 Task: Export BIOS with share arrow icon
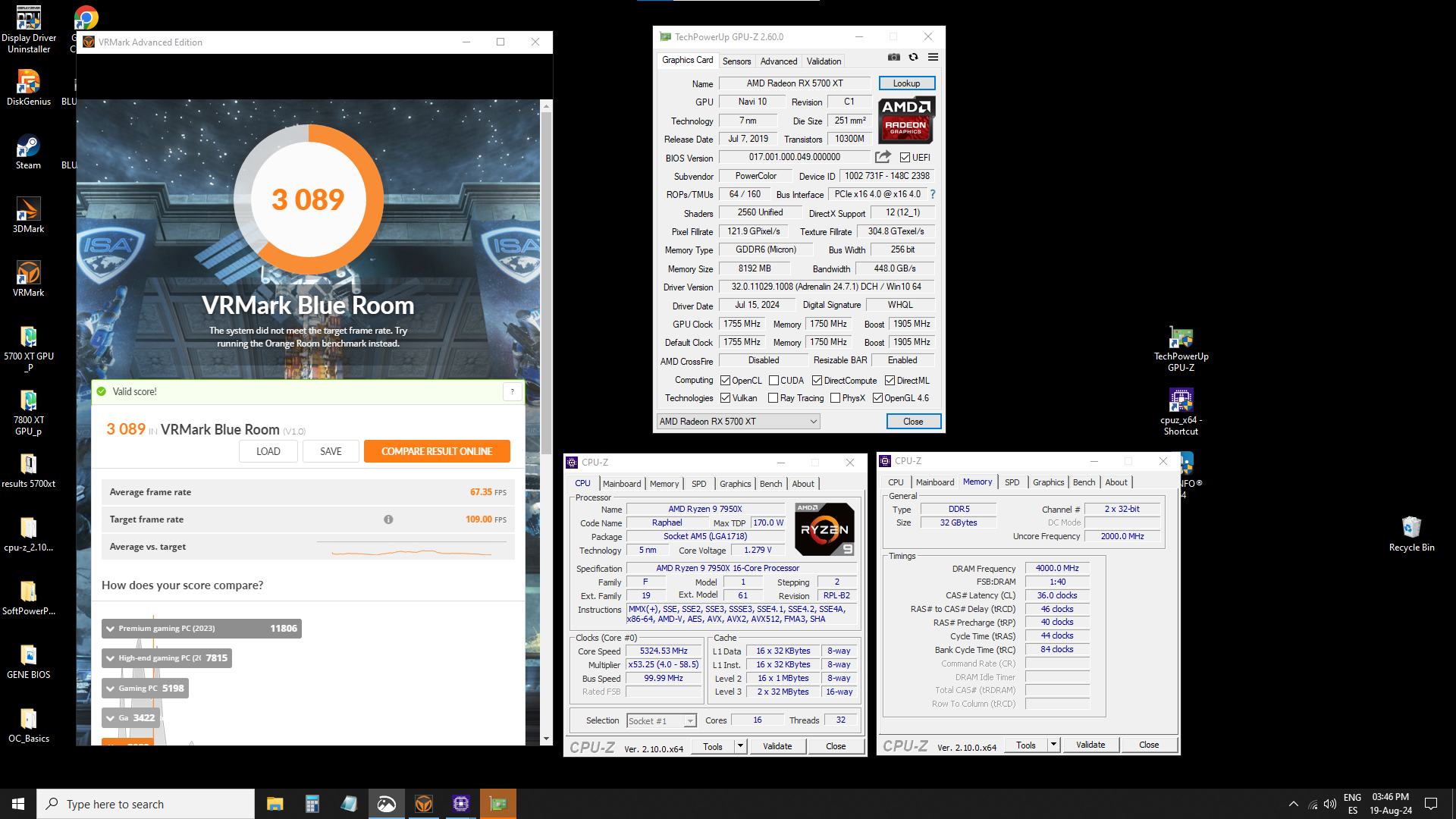click(883, 157)
